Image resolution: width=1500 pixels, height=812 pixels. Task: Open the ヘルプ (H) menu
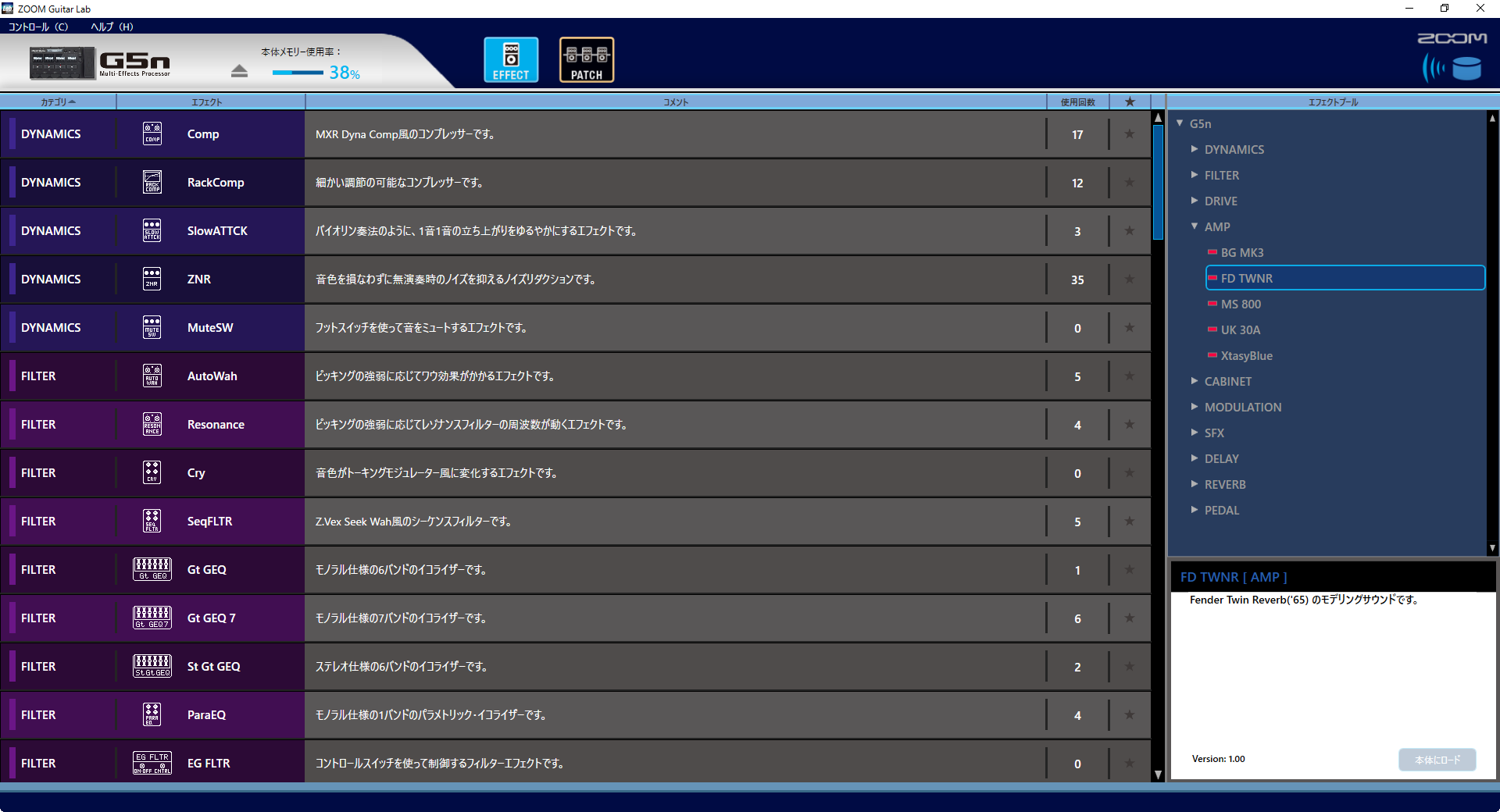(x=112, y=27)
